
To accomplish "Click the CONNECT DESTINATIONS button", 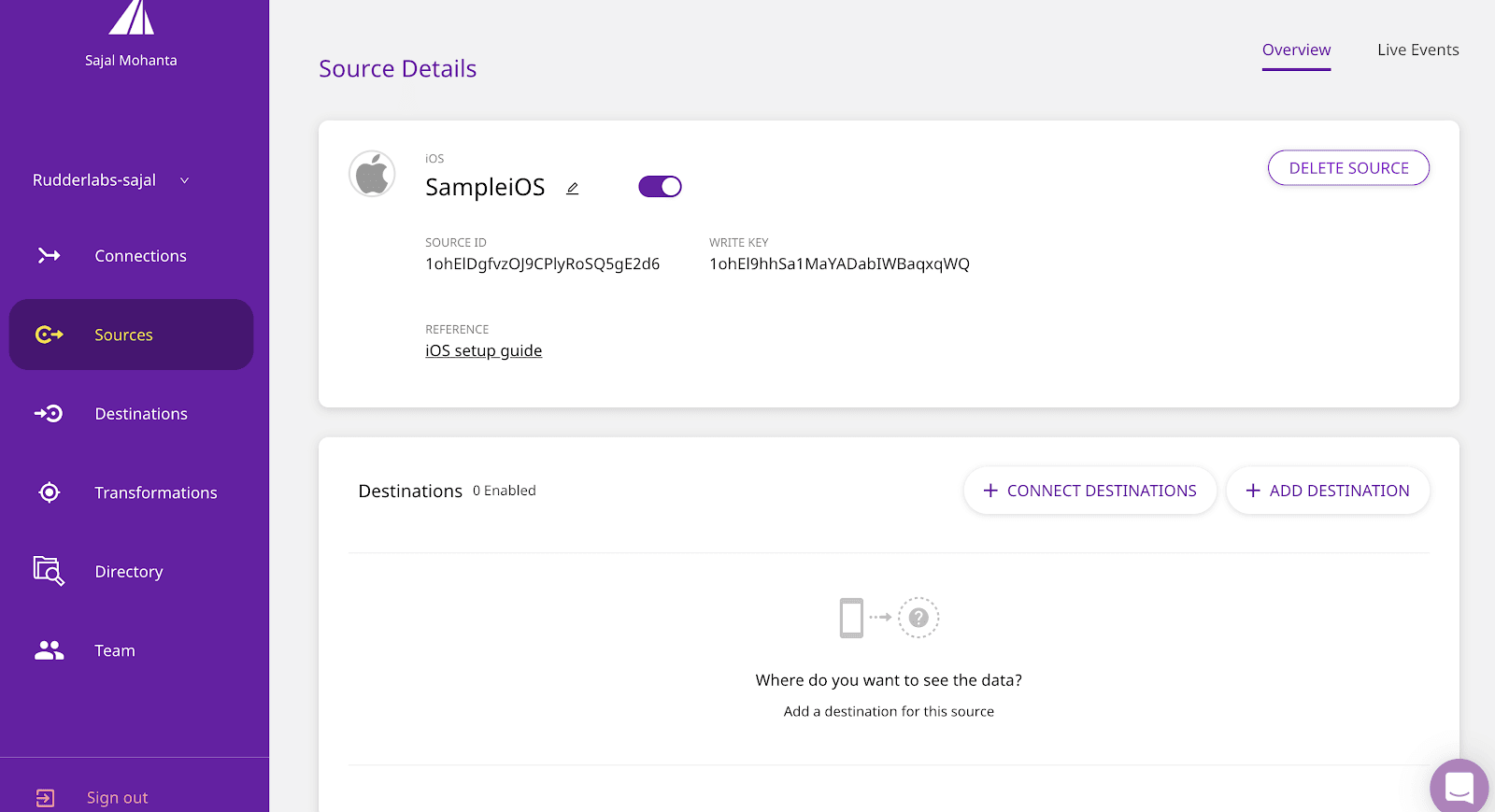I will click(1089, 491).
